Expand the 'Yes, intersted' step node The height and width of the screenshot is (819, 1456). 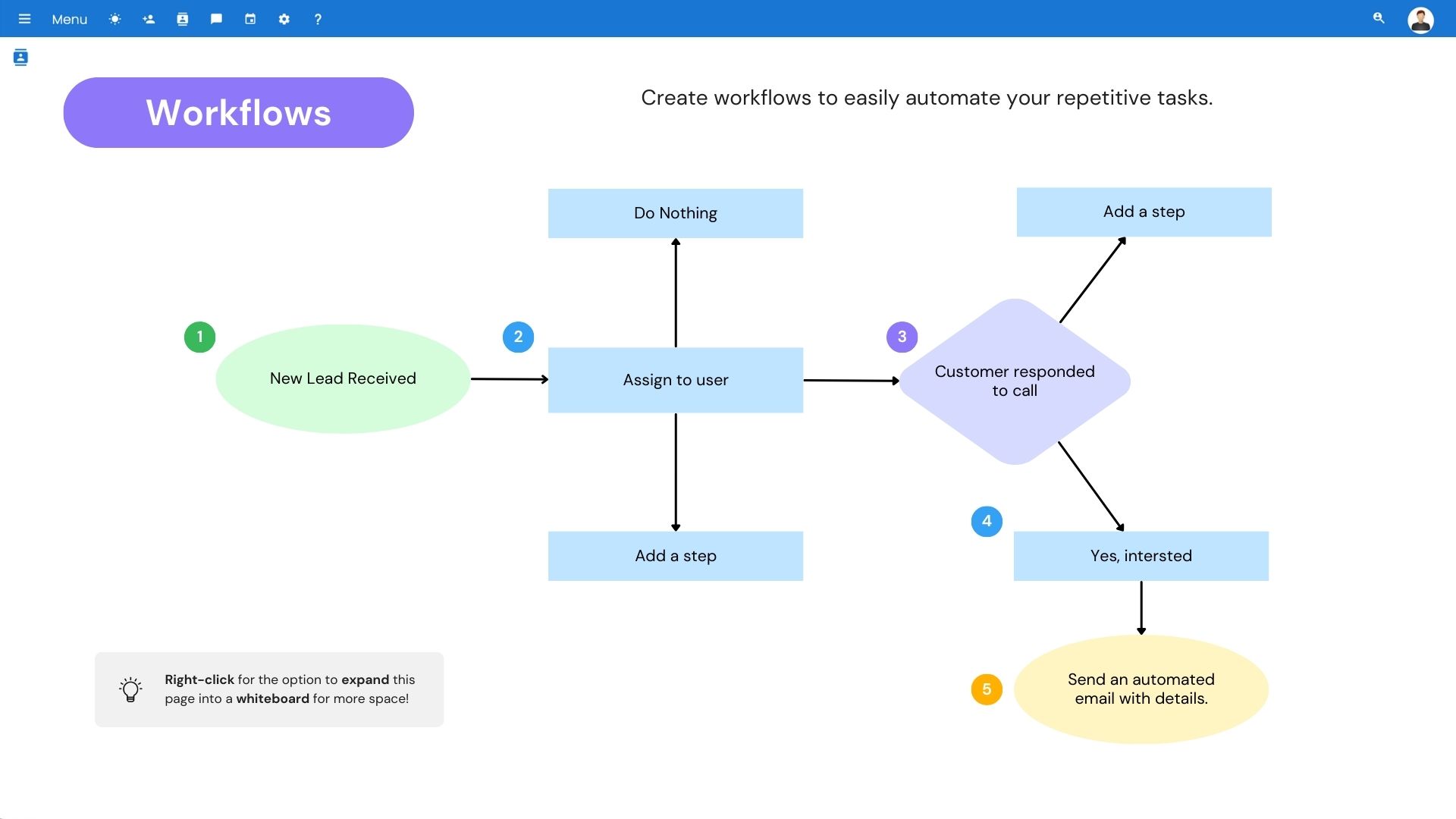pos(1140,555)
